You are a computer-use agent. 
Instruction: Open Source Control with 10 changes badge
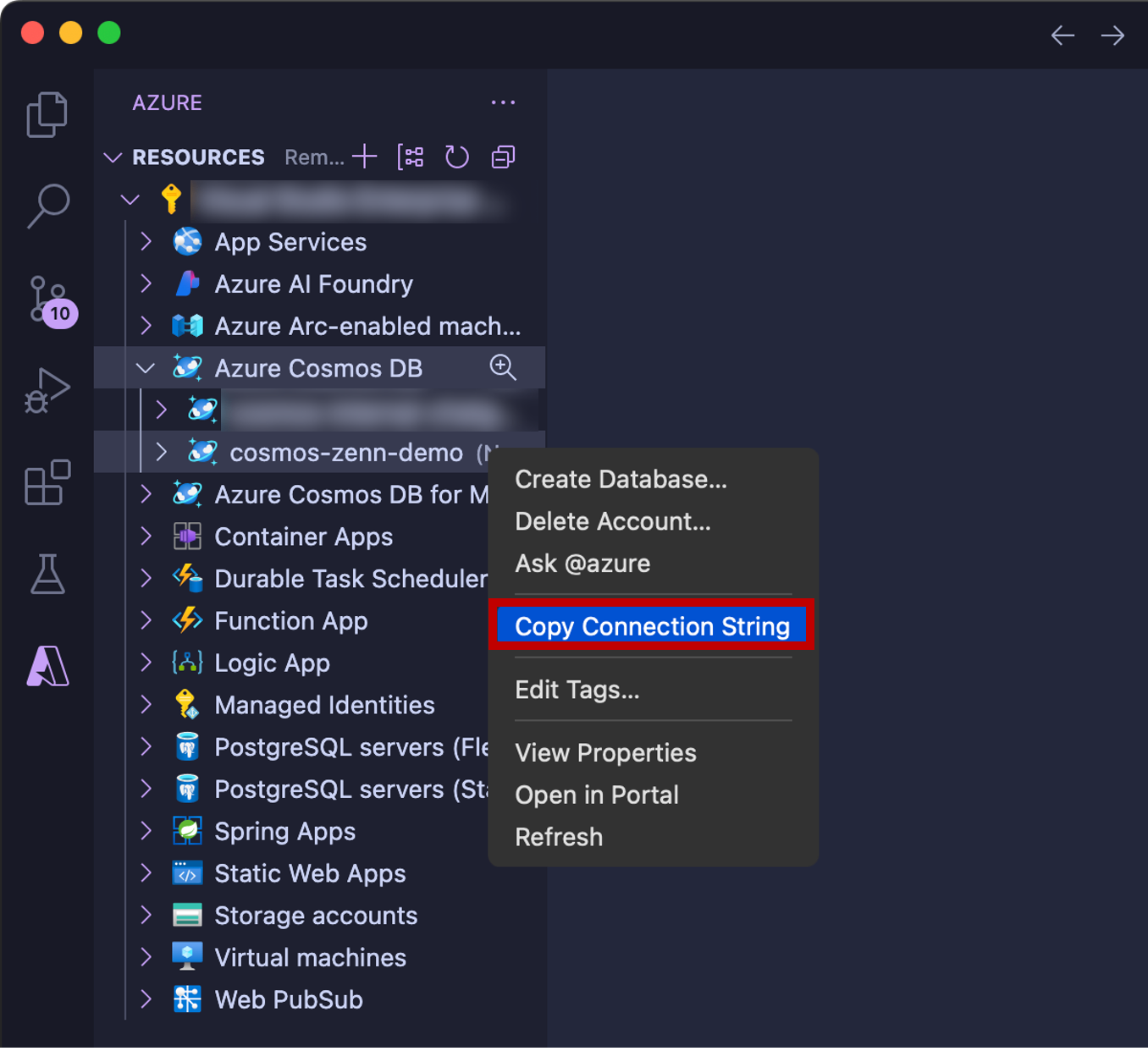[x=52, y=300]
